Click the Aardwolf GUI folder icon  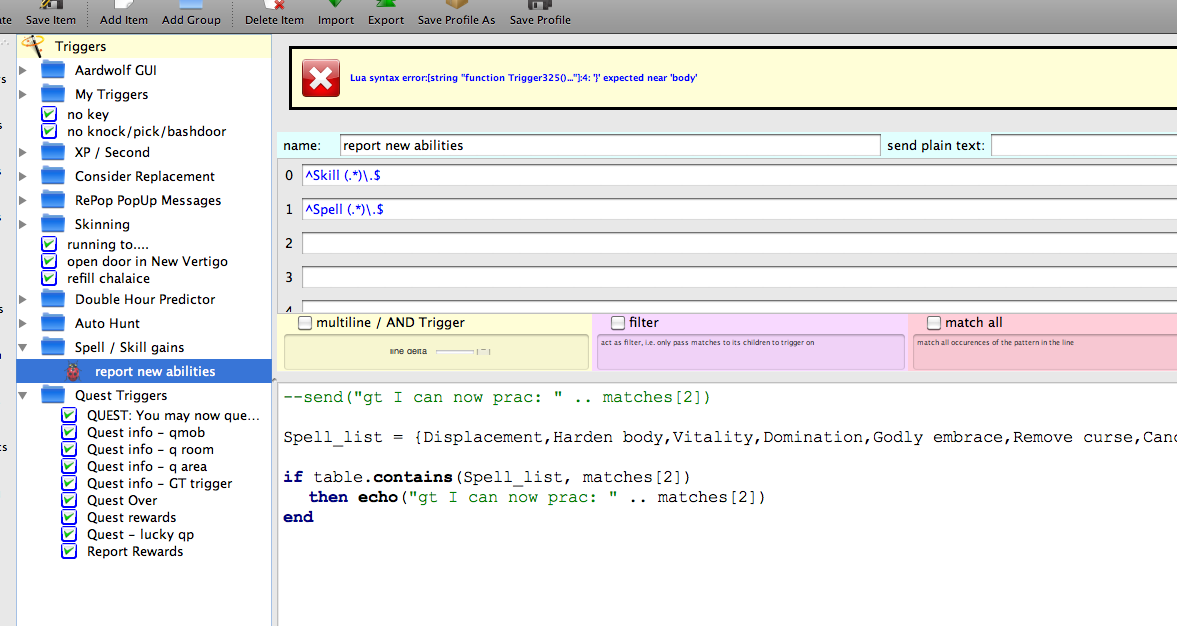(x=53, y=70)
